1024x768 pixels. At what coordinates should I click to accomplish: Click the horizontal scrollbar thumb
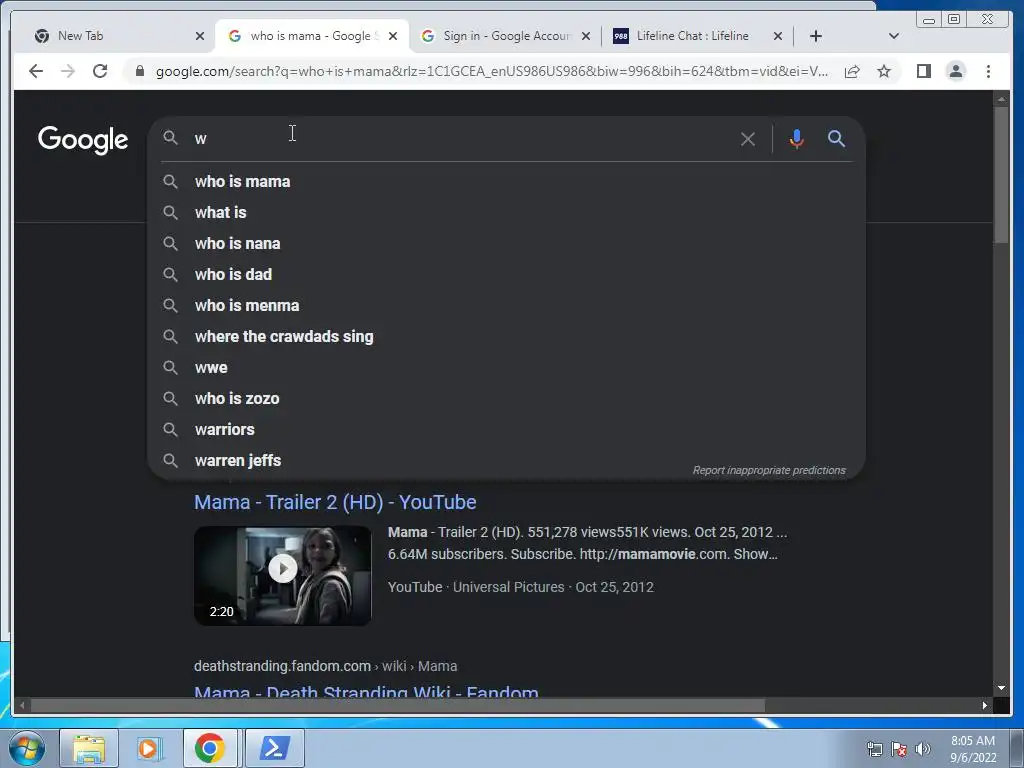398,705
